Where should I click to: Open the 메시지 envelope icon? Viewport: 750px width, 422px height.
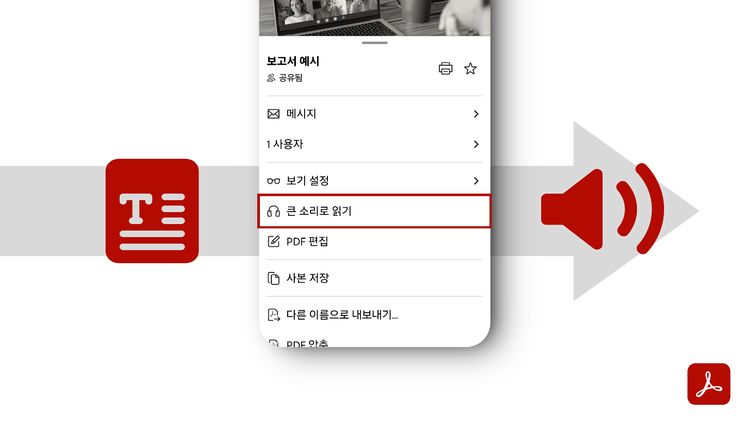[x=274, y=114]
